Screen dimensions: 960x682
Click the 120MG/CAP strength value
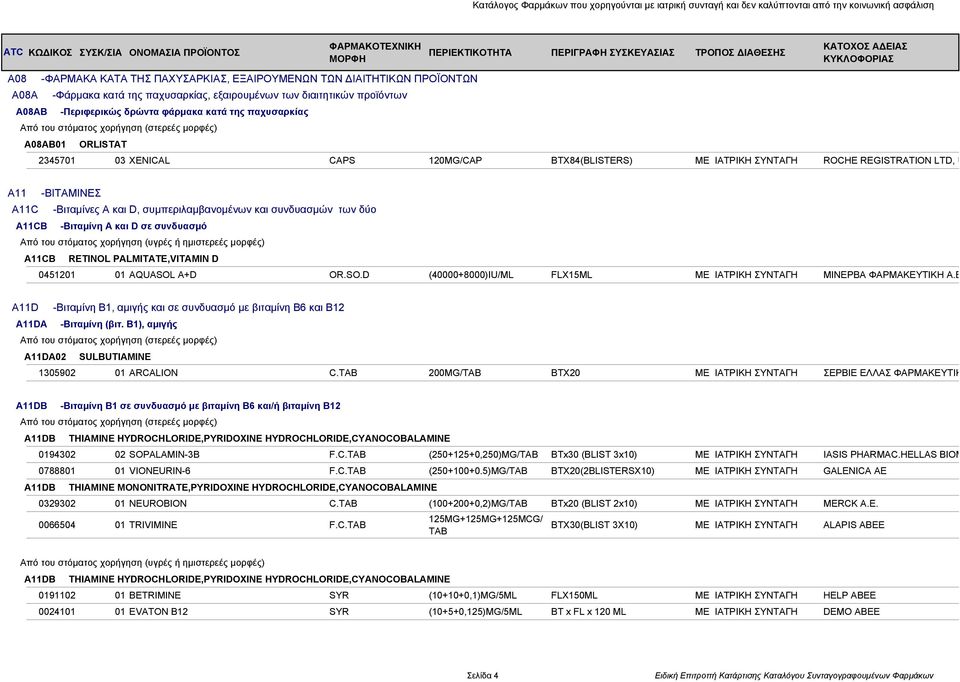pyautogui.click(x=455, y=160)
